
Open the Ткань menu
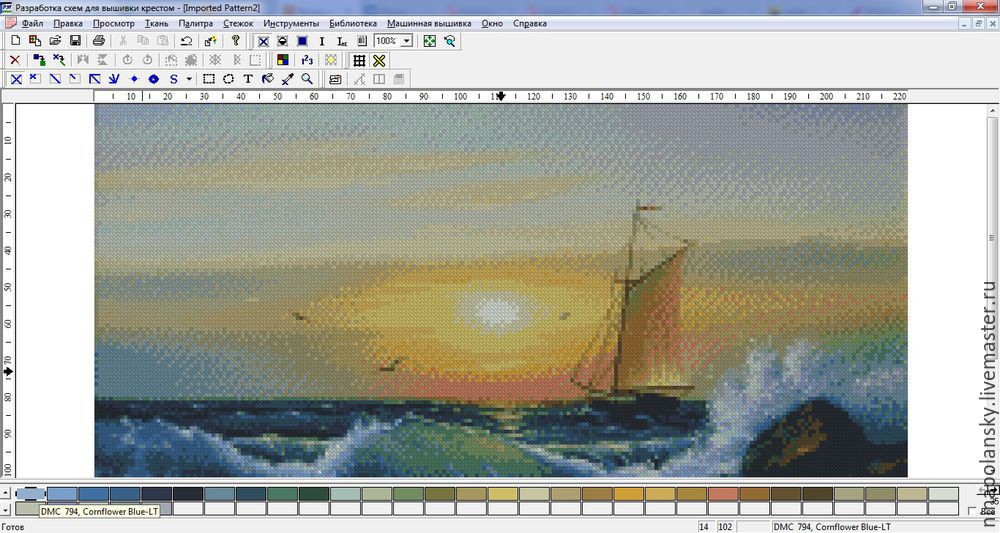[156, 24]
